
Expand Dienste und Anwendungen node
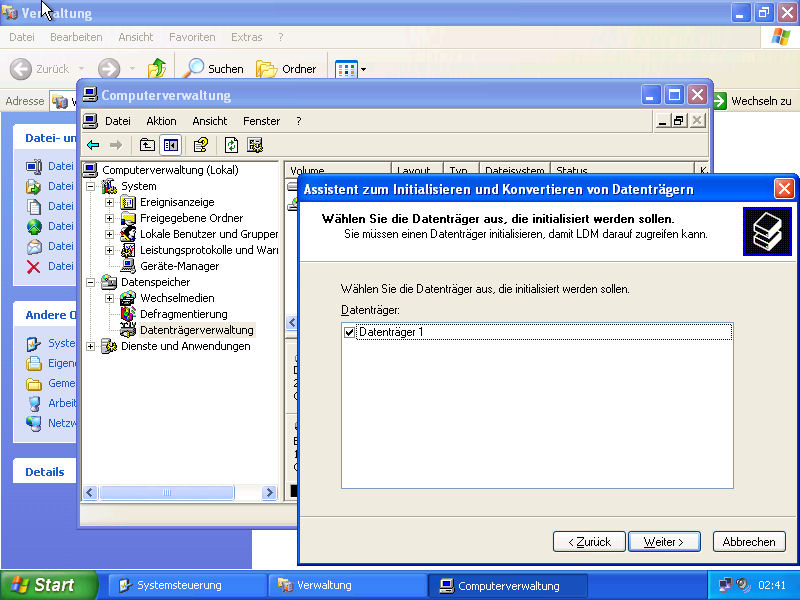[91, 346]
